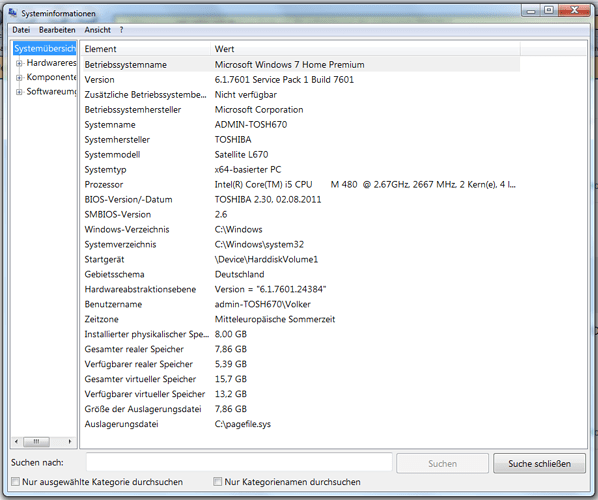Open the ? help menu
598x500 pixels.
[x=121, y=30]
